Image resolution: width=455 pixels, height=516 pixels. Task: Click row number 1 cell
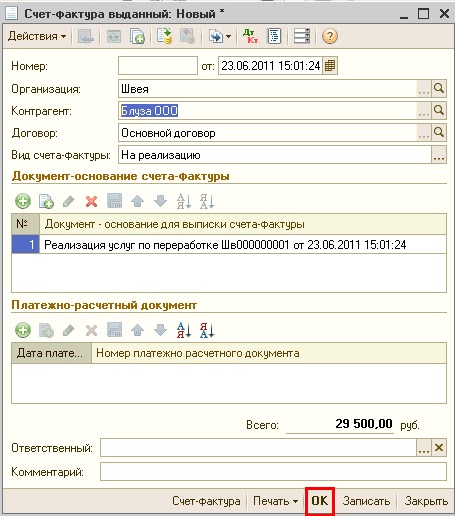[26, 245]
